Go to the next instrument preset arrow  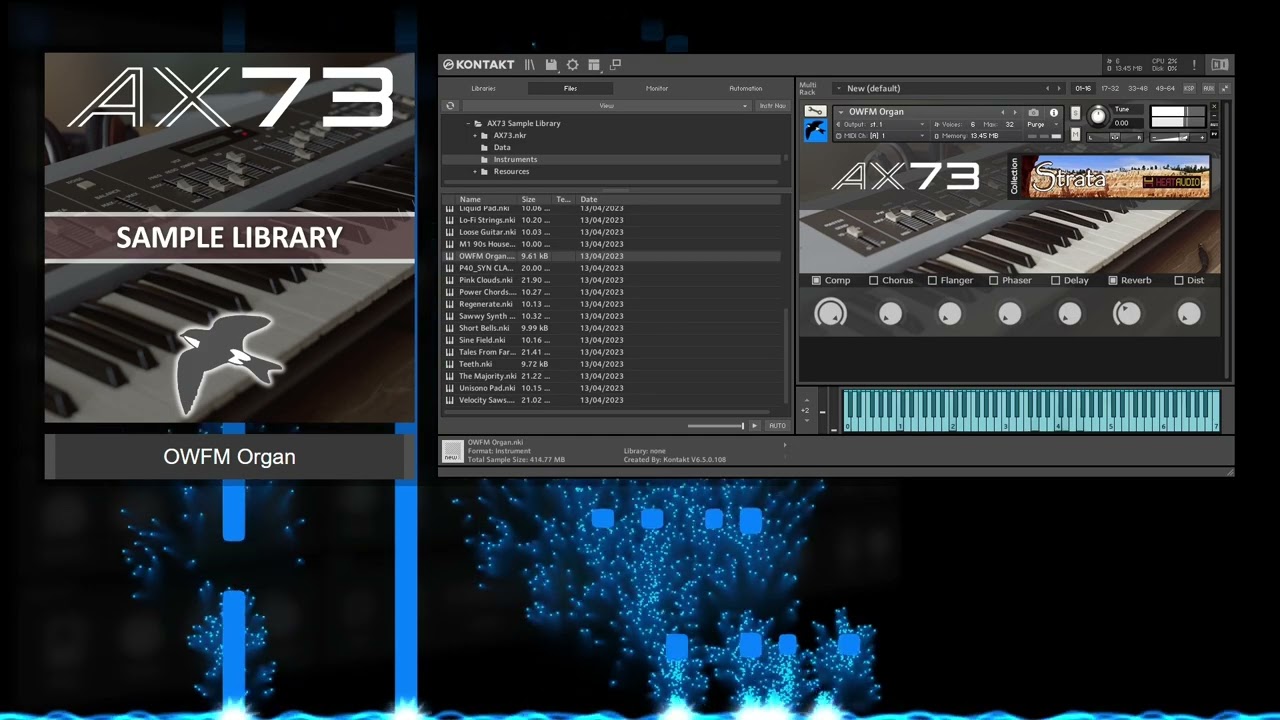point(1015,112)
